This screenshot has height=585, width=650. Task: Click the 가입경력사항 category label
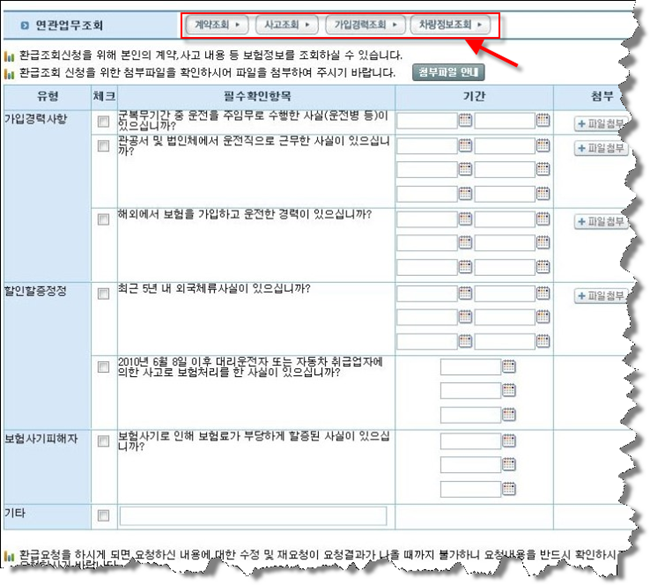click(36, 119)
